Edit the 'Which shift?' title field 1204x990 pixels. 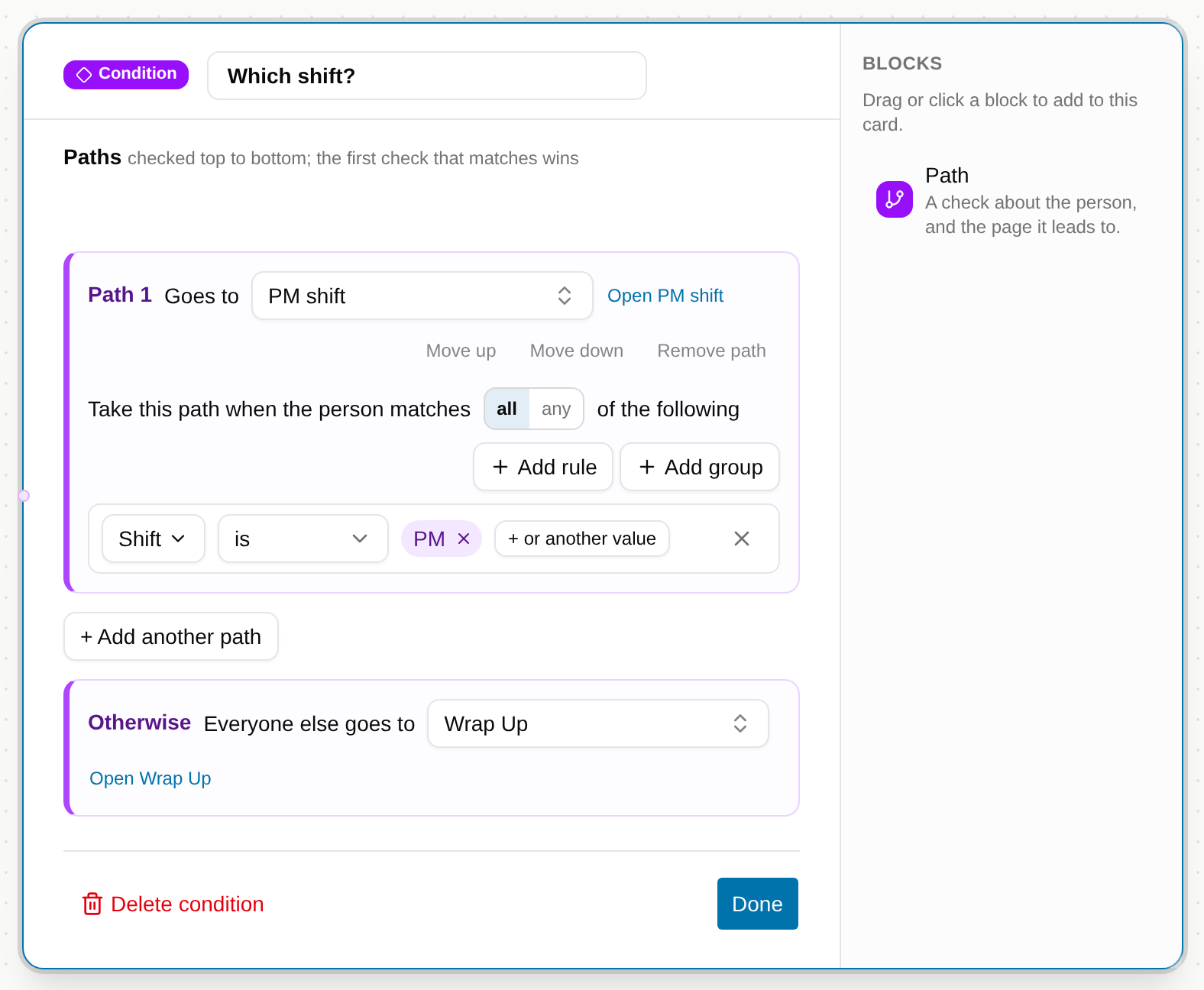click(x=427, y=76)
